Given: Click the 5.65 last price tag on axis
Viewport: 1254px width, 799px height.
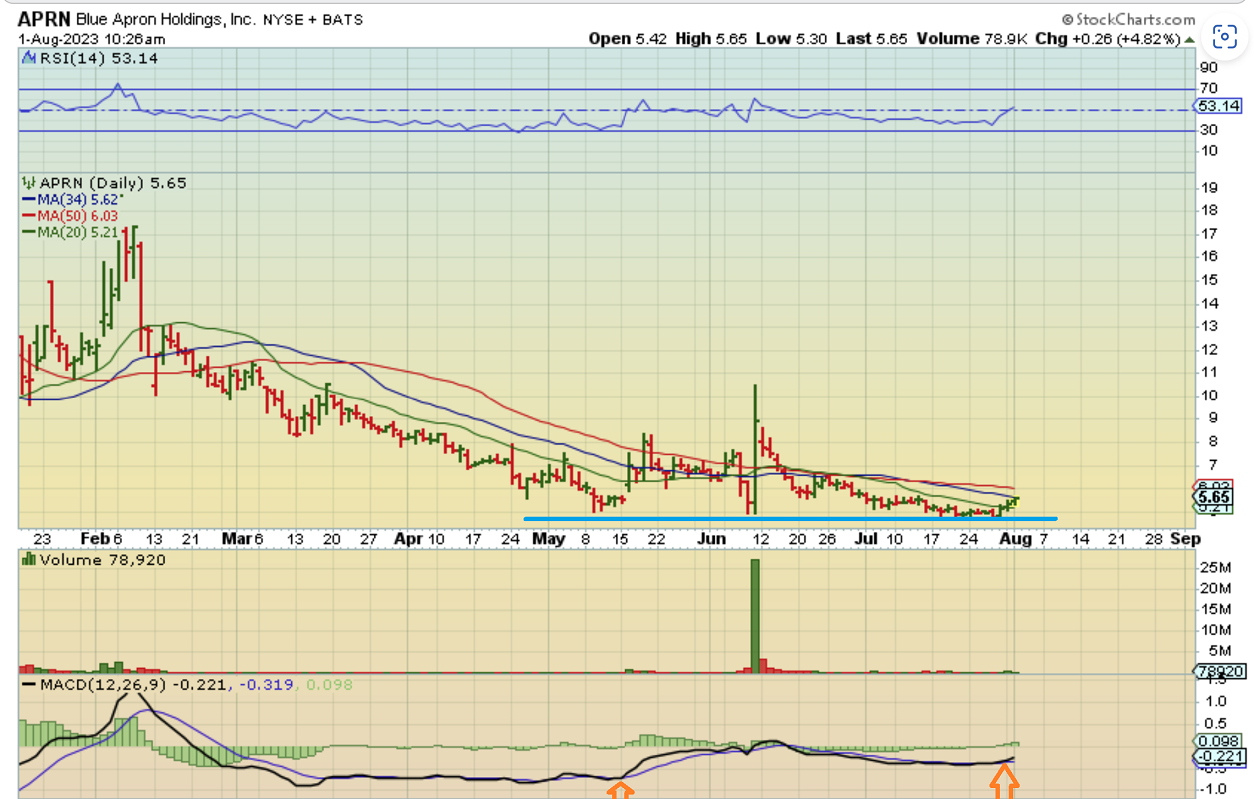Looking at the screenshot, I should pyautogui.click(x=1213, y=497).
